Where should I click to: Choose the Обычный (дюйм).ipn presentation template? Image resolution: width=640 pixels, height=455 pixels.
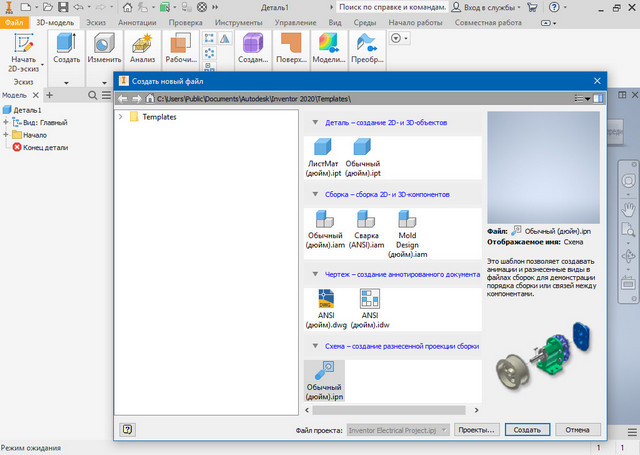click(323, 379)
